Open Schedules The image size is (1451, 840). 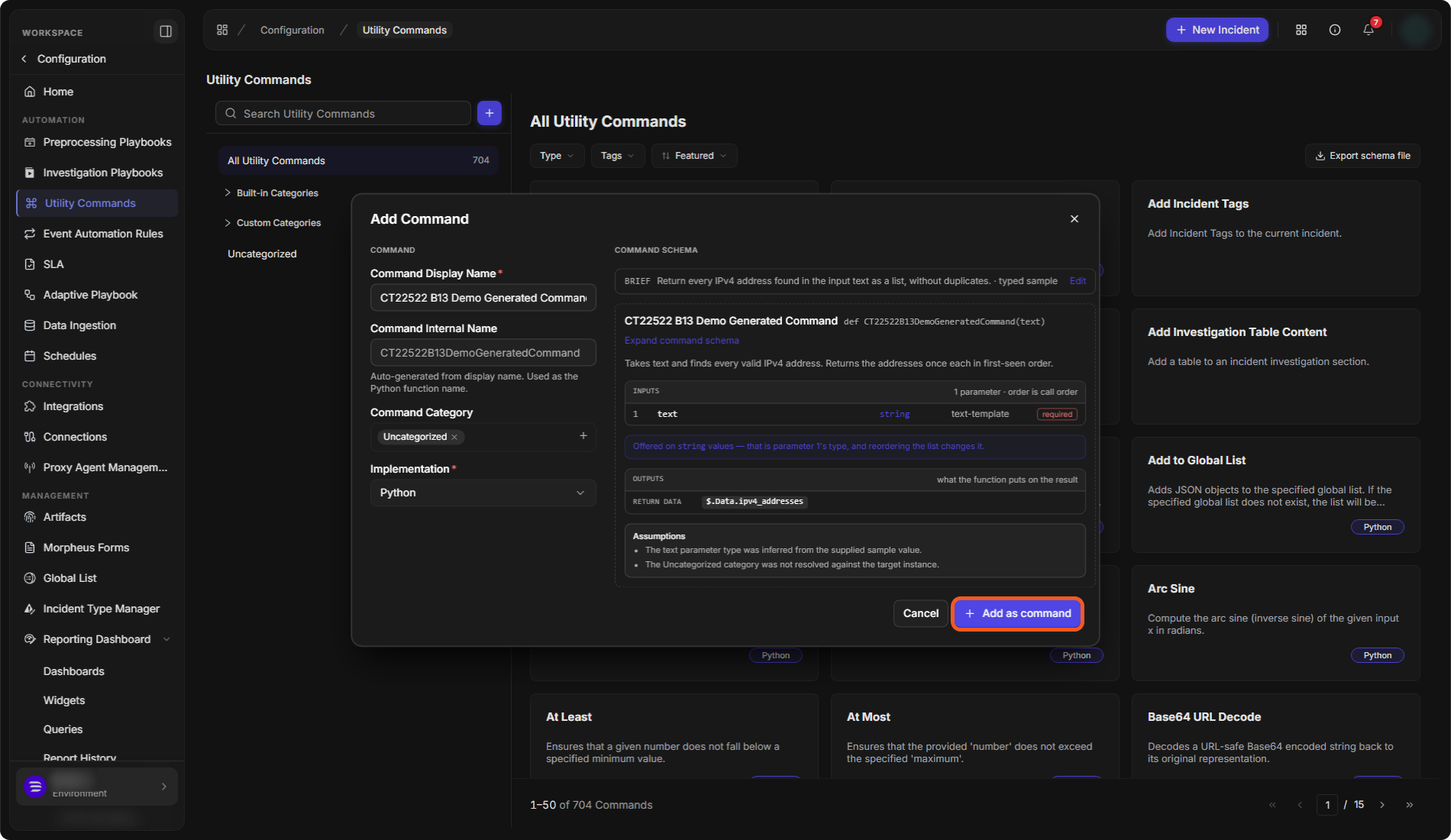coord(97,356)
